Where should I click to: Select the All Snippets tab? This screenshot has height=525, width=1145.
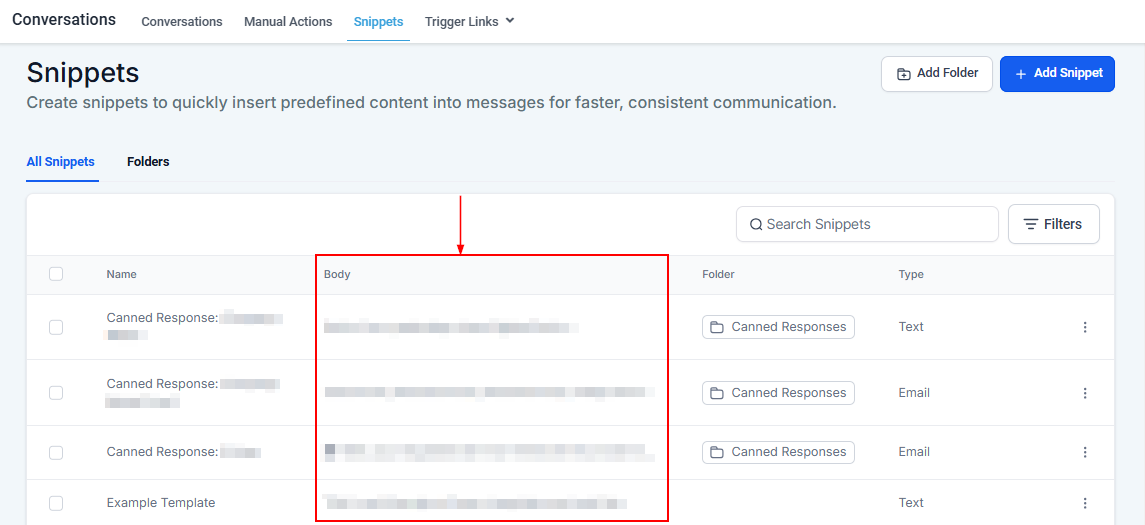[61, 161]
